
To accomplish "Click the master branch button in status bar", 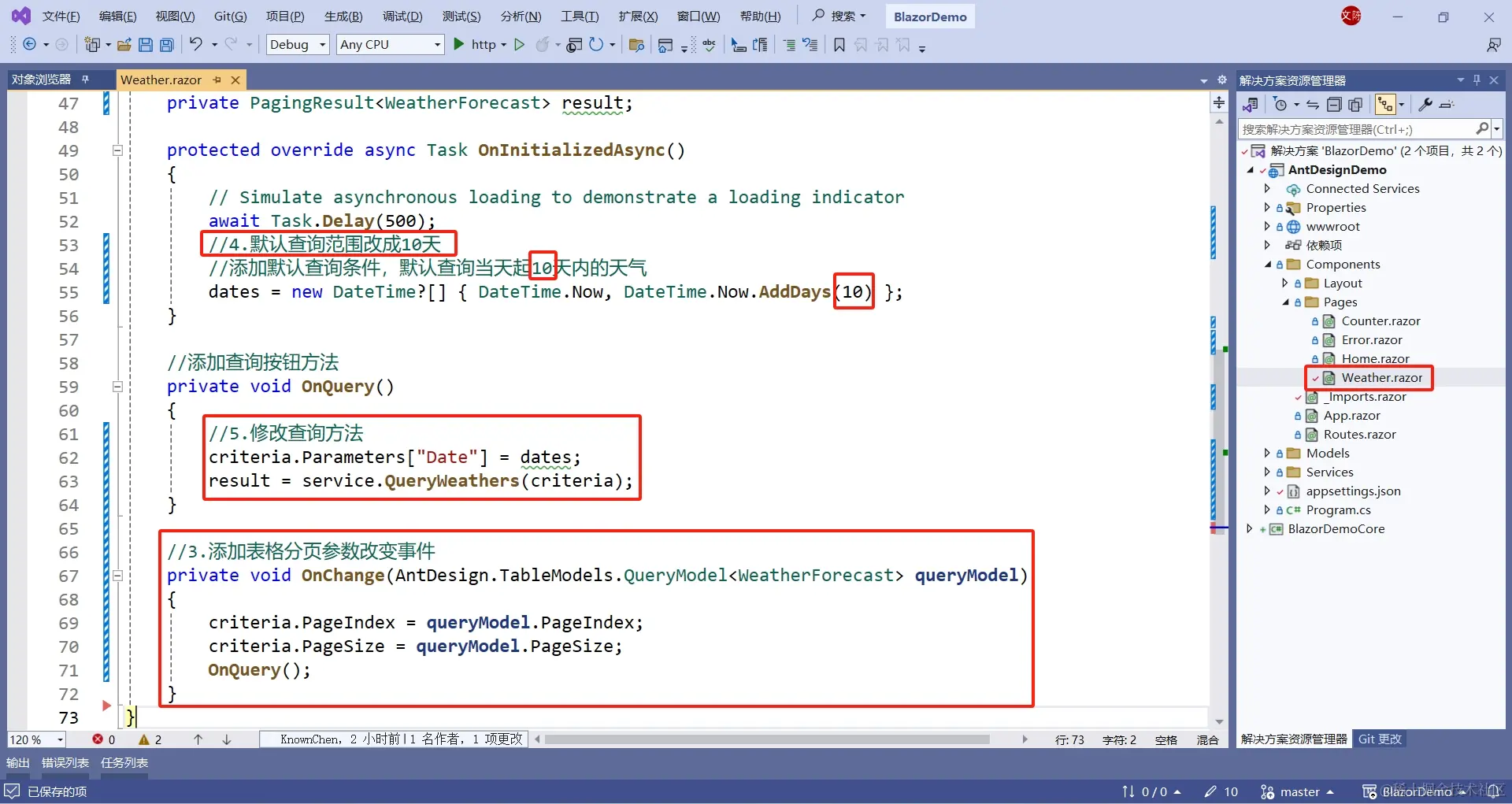I will coord(1297,791).
